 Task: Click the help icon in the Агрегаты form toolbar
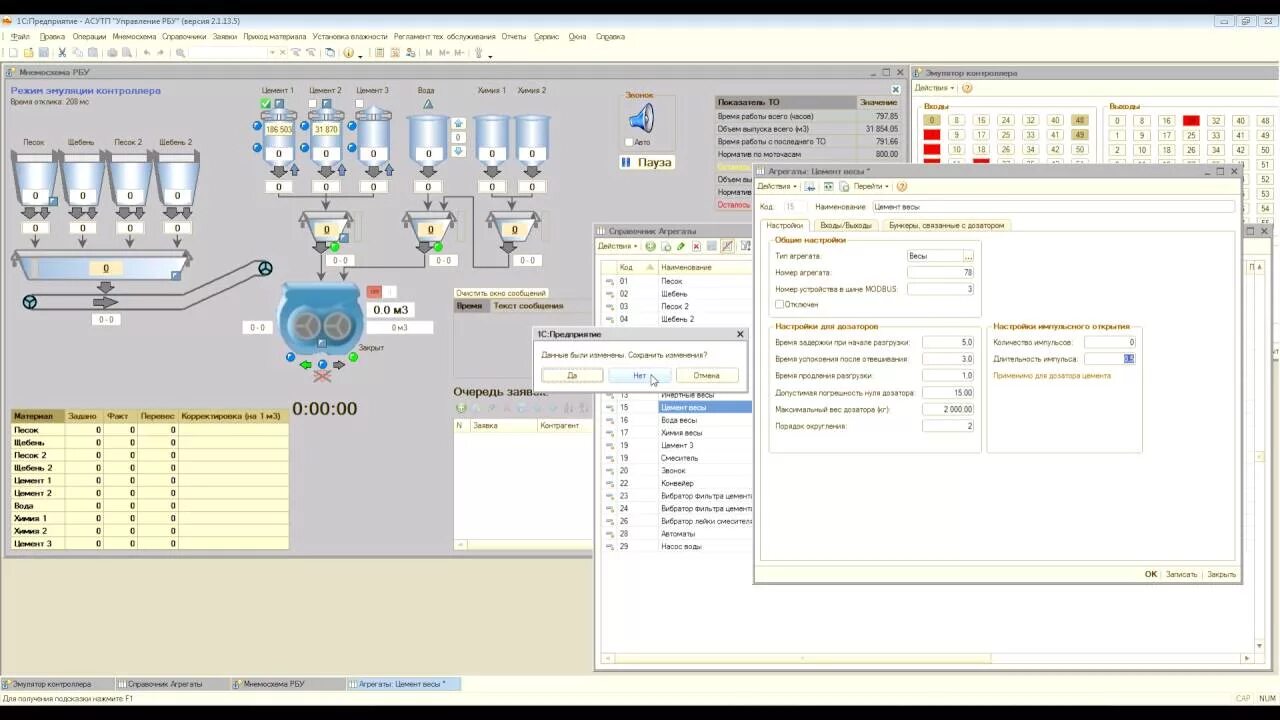pyautogui.click(x=901, y=186)
